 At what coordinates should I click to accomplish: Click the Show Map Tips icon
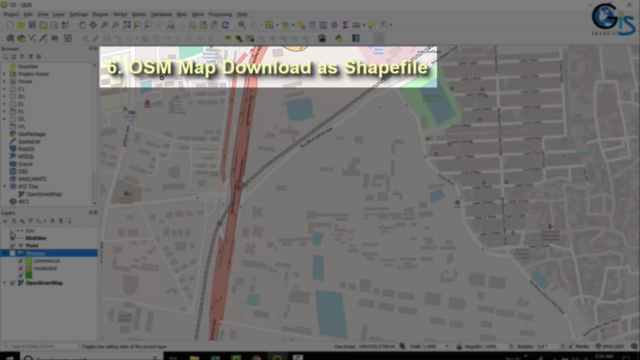(x=372, y=25)
